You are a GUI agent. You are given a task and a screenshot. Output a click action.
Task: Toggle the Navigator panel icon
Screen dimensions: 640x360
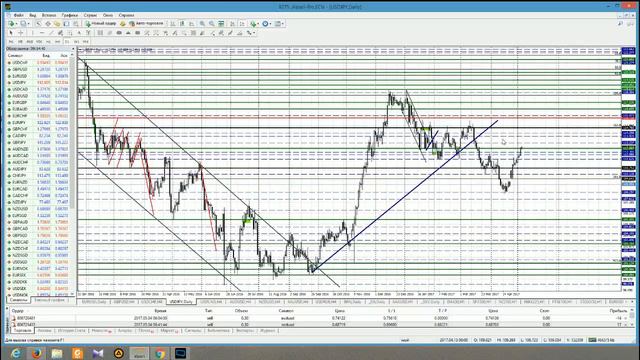[x=57, y=24]
